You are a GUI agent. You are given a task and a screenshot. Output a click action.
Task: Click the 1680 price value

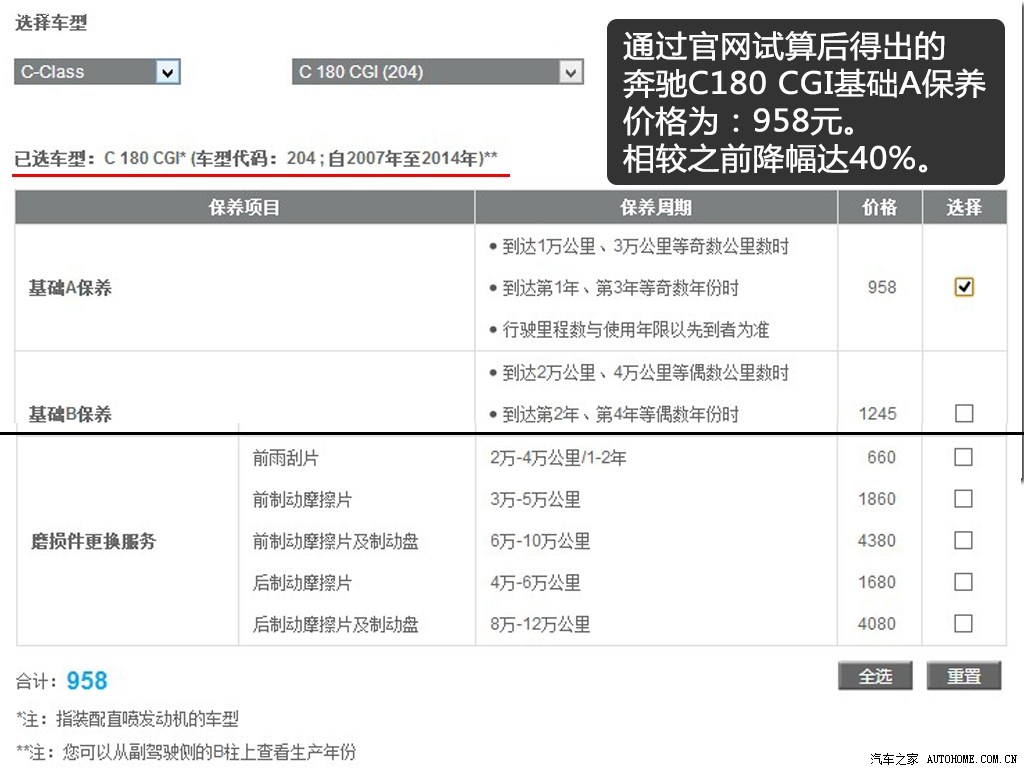[876, 583]
